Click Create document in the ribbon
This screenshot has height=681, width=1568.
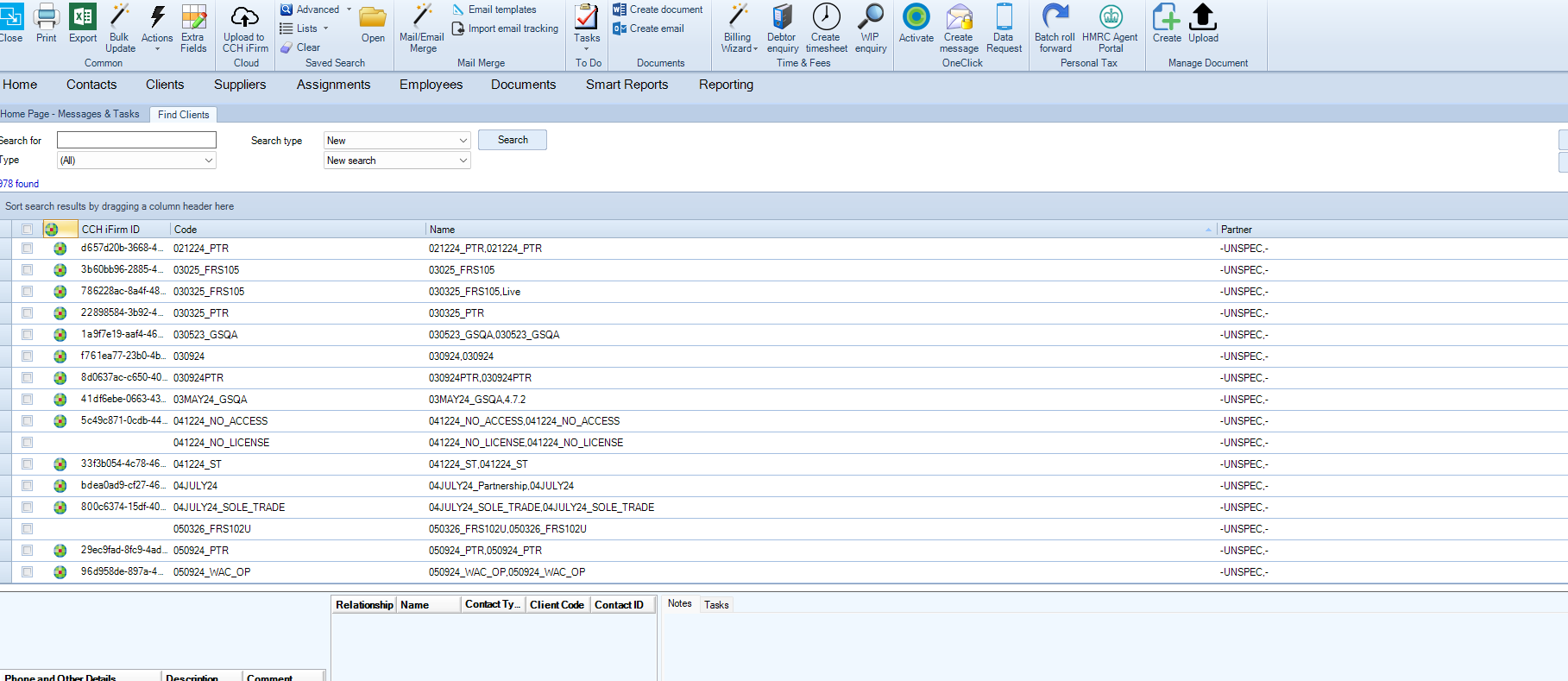658,9
